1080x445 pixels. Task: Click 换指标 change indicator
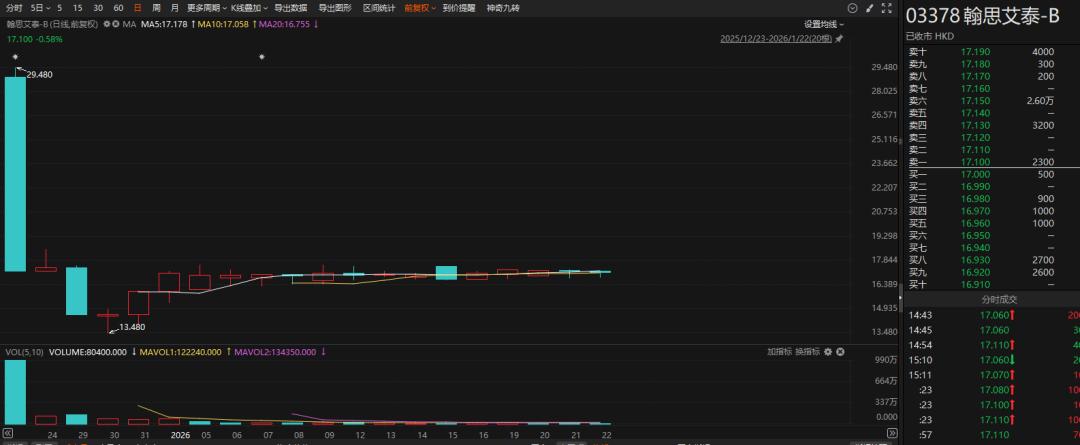(808, 351)
